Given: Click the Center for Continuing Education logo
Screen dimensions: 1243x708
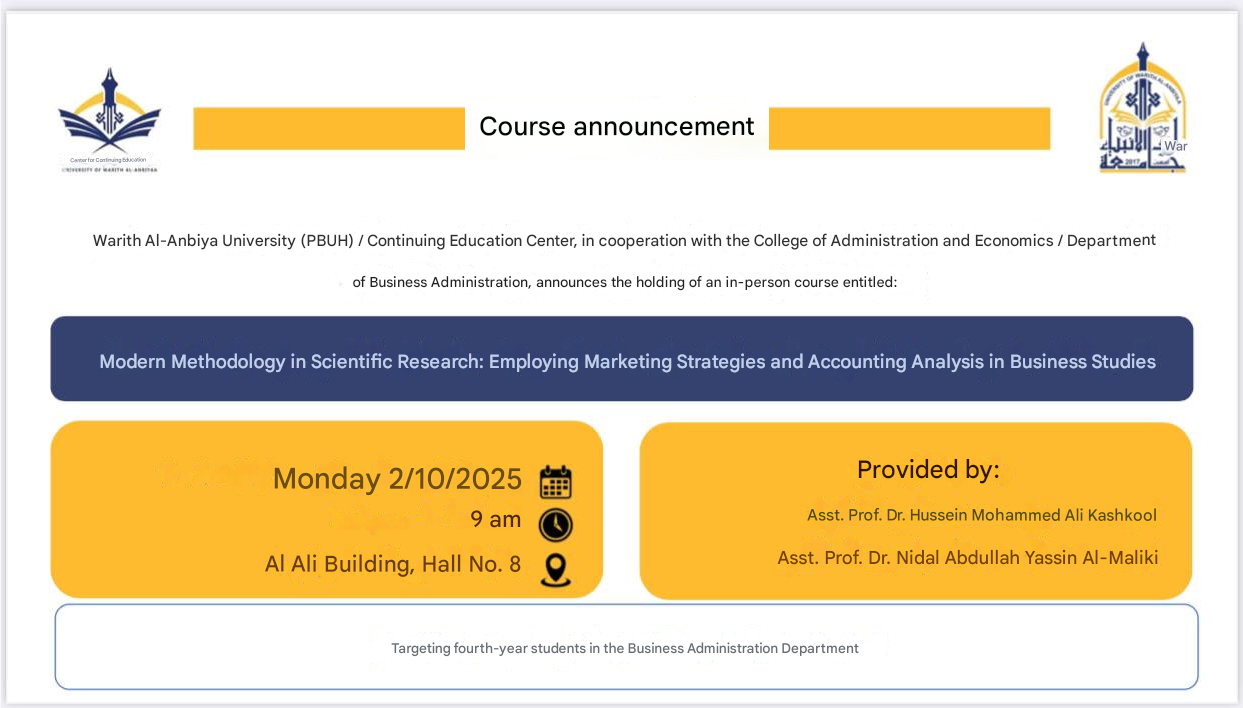Looking at the screenshot, I should [x=109, y=111].
